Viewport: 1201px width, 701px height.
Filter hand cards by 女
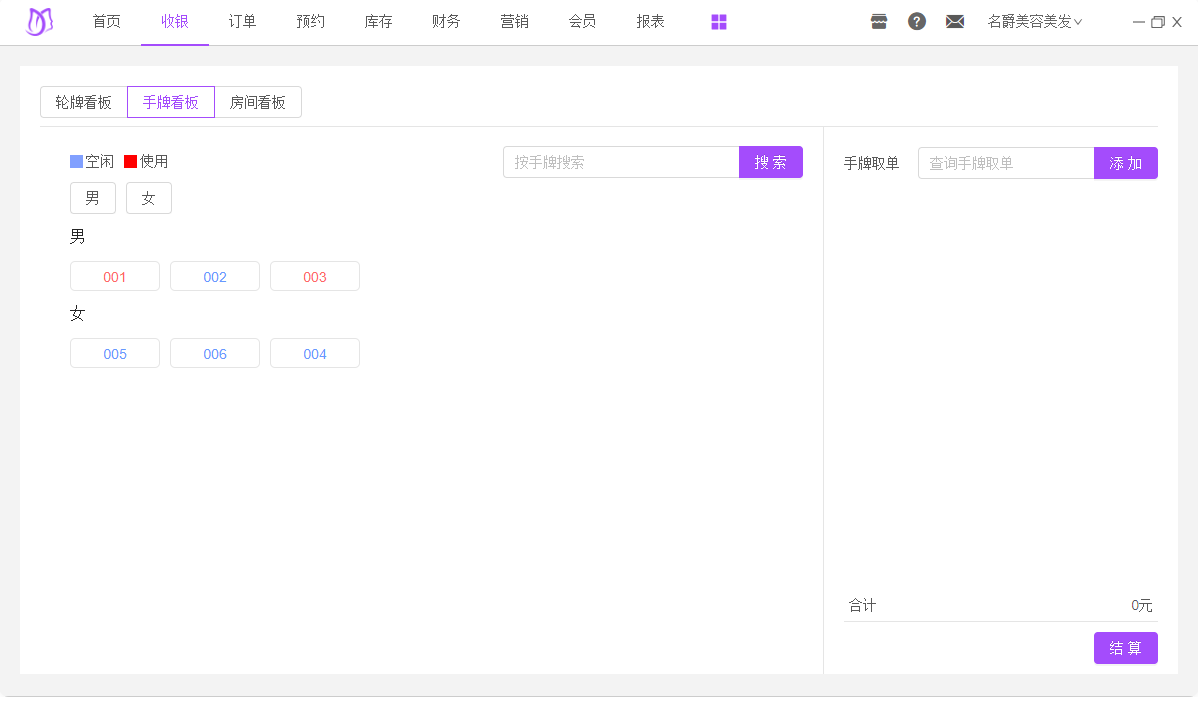[x=149, y=198]
